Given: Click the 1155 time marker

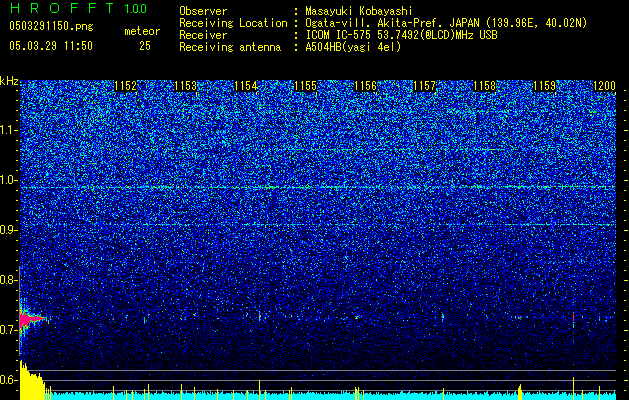Looking at the screenshot, I should pyautogui.click(x=305, y=86).
